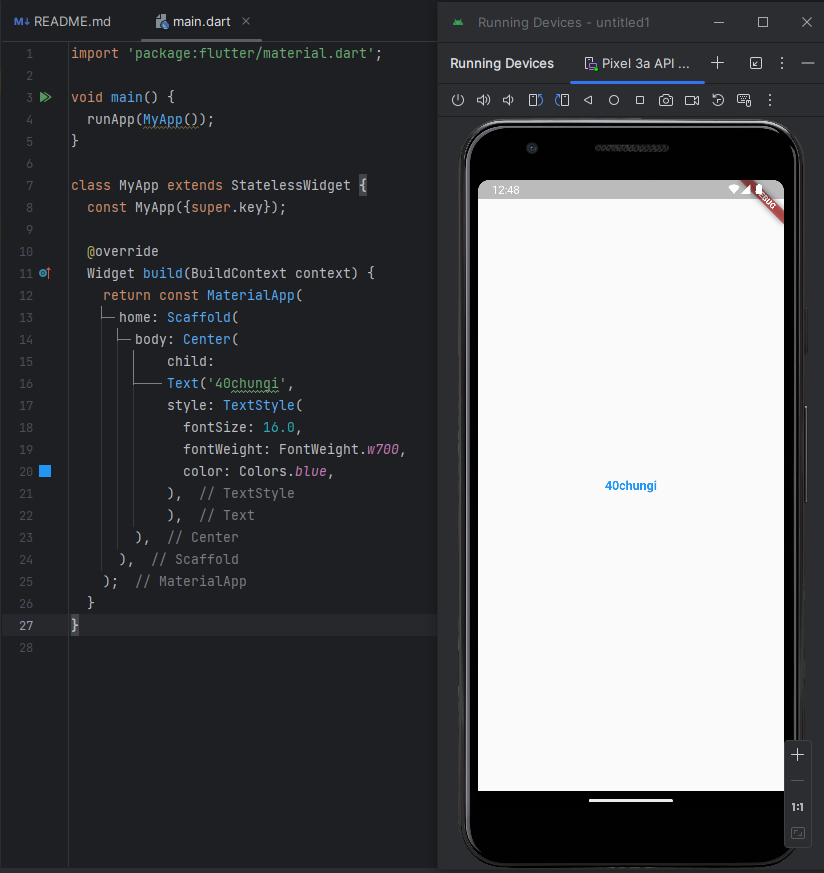Click 'super.key' in the constructor

227,208
